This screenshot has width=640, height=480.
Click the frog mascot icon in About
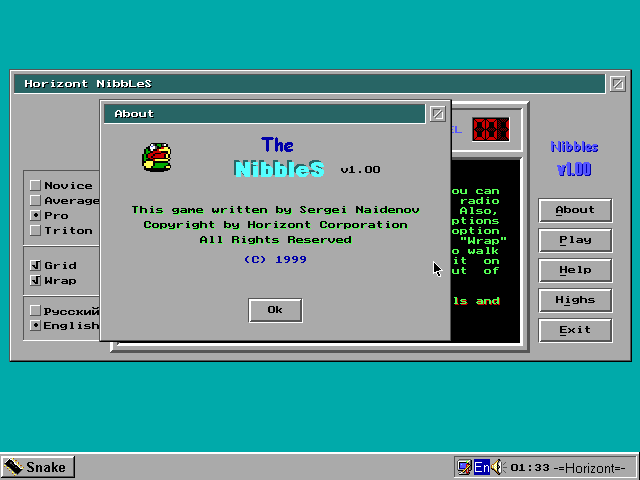pos(157,157)
